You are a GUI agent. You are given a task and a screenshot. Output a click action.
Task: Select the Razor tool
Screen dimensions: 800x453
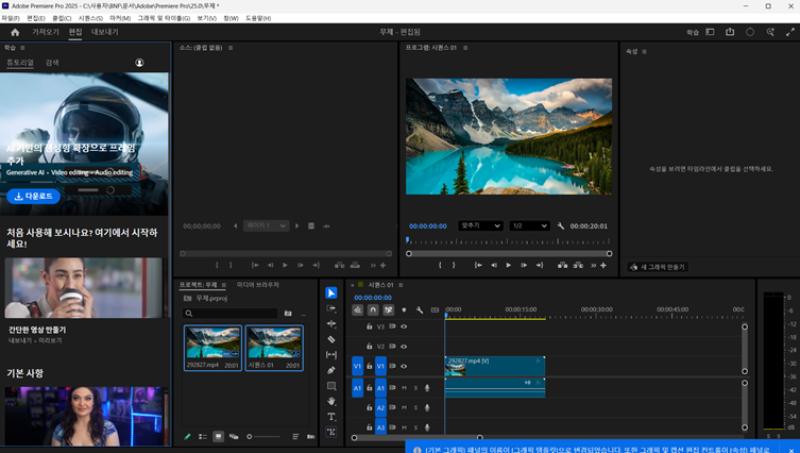pyautogui.click(x=331, y=339)
